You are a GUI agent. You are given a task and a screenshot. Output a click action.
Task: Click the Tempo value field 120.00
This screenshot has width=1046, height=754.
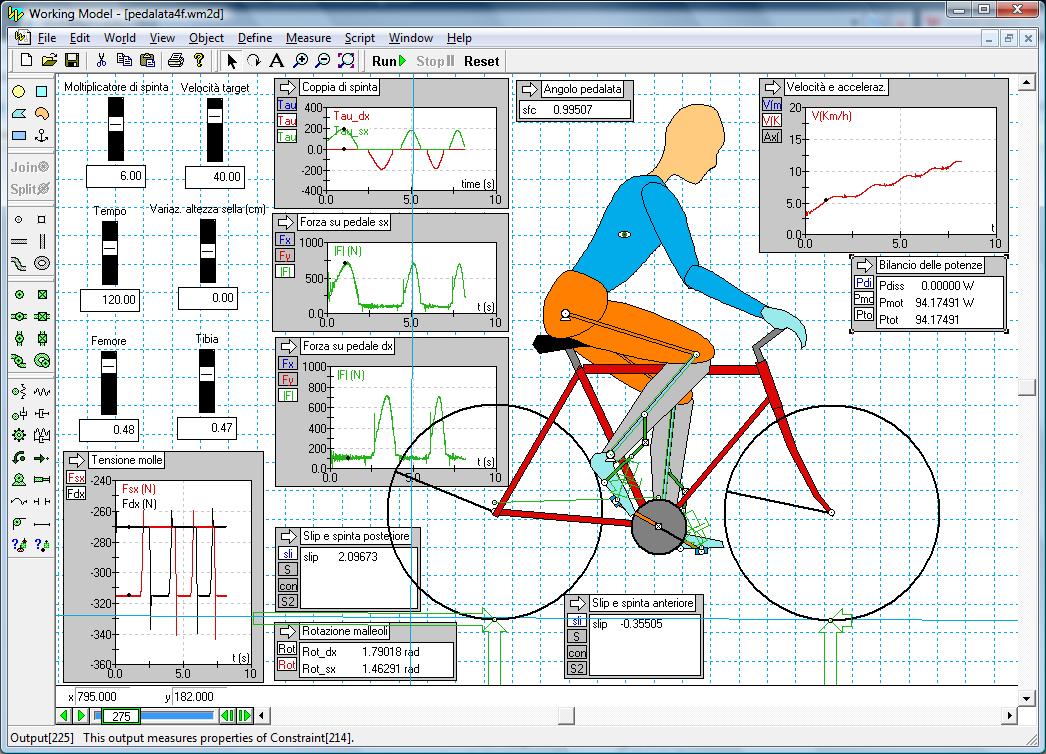point(109,300)
